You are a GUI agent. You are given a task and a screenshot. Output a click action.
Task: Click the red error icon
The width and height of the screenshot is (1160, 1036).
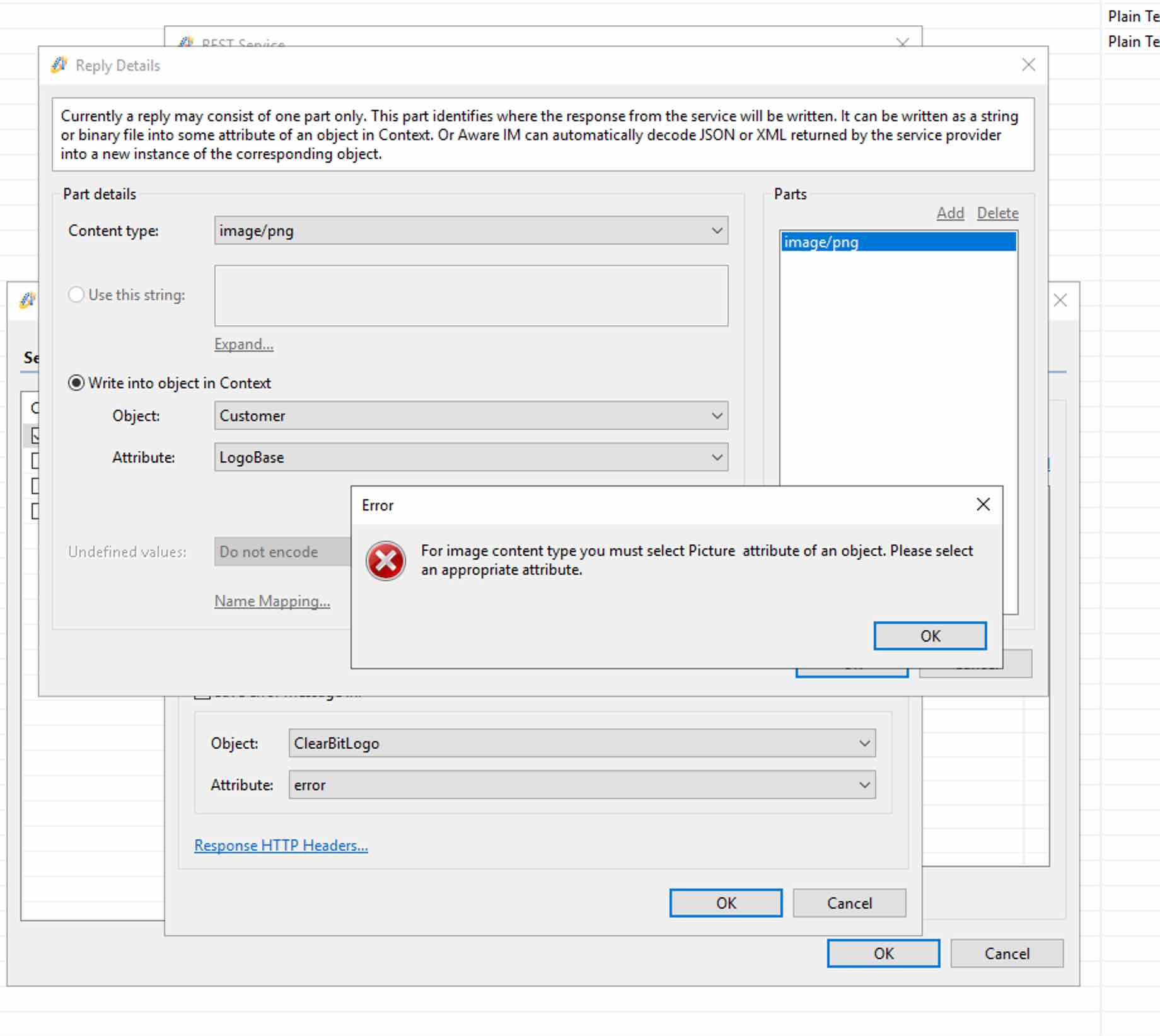(386, 560)
